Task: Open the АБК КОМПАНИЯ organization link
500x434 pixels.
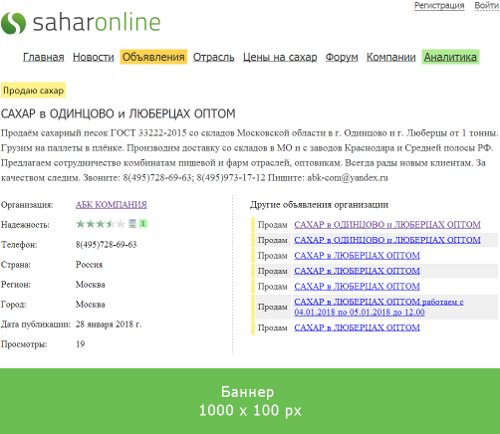Action: (x=111, y=204)
